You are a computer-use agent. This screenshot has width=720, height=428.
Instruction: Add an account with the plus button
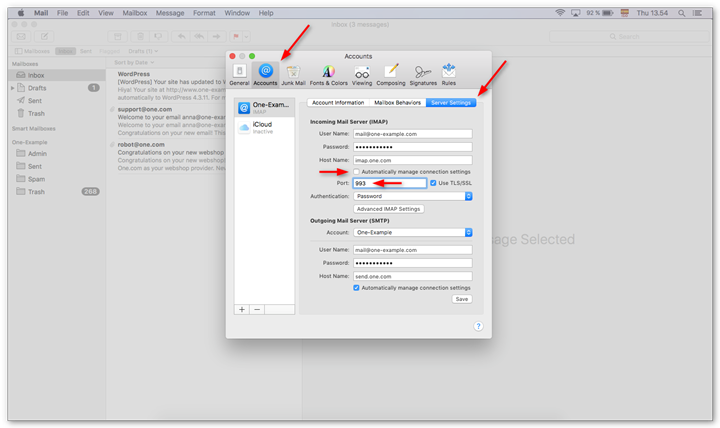click(242, 310)
